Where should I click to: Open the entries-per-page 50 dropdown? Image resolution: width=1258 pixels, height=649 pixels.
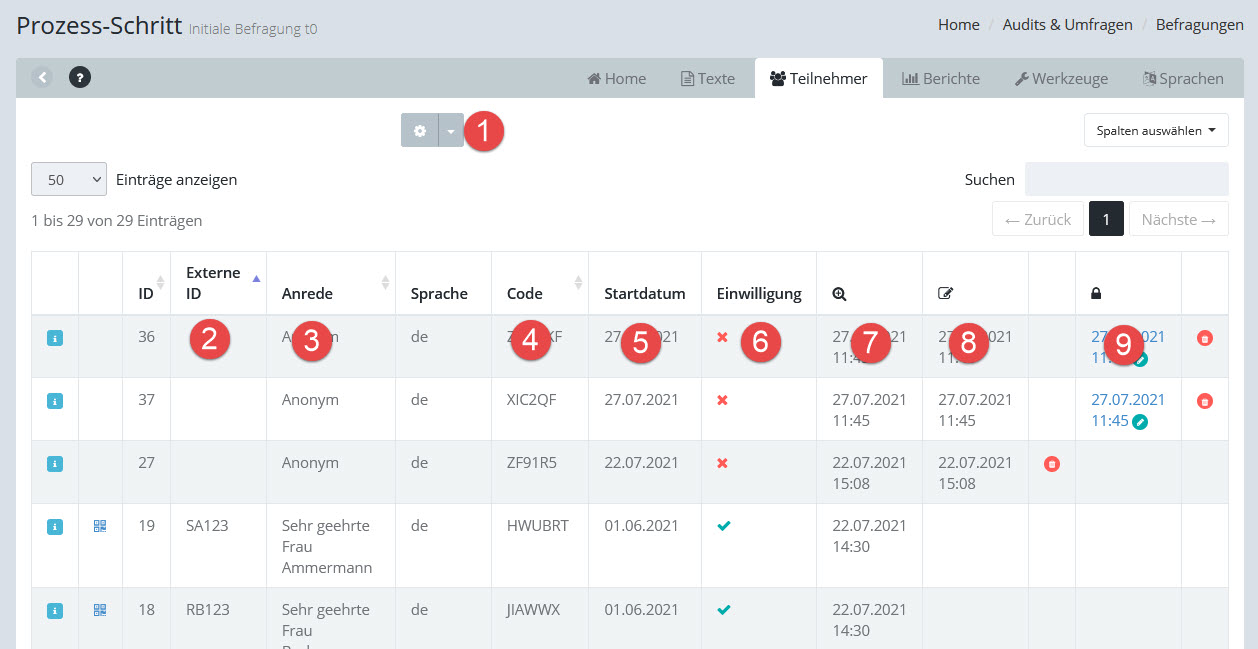69,180
